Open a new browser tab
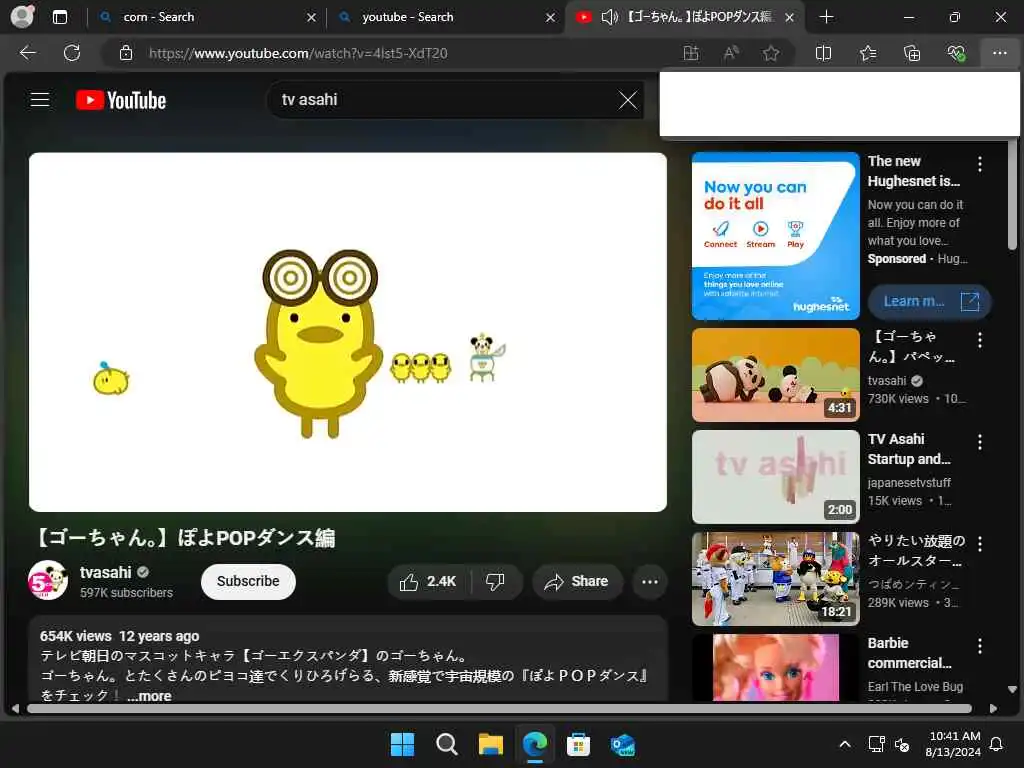The width and height of the screenshot is (1024, 768). click(826, 17)
